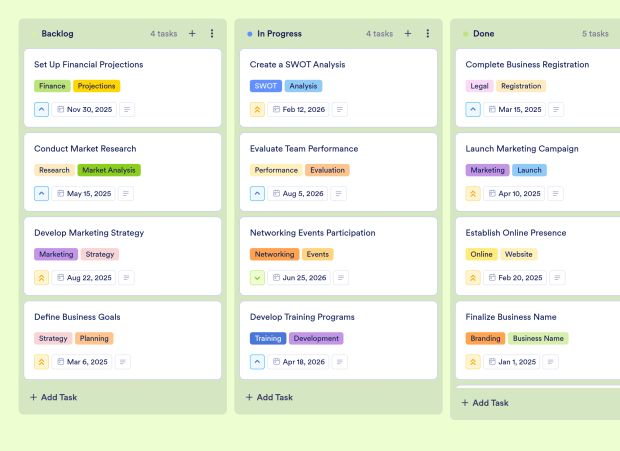Image resolution: width=620 pixels, height=451 pixels.
Task: Click plus icon in Backlog column header
Action: (192, 34)
